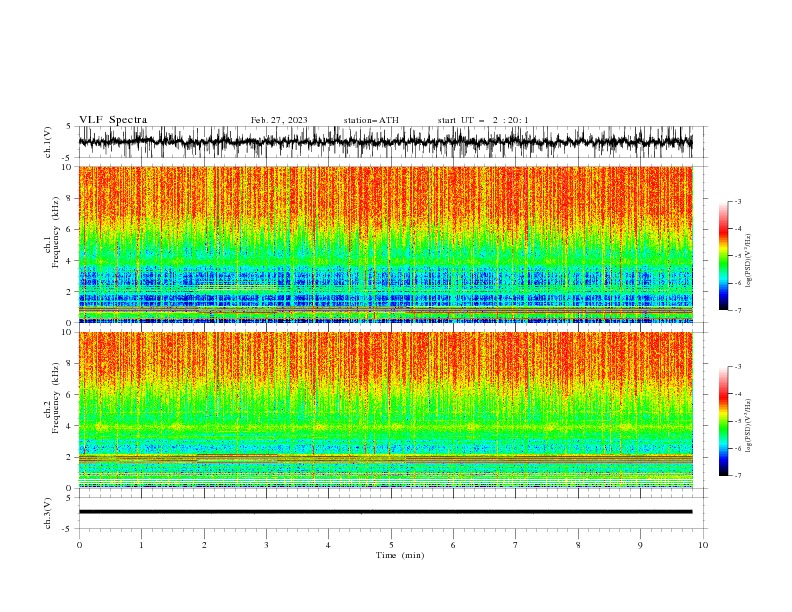Viewport: 792px width, 612px height.
Task: Click the ch.1 frequency tick label 6
Action: click(x=69, y=229)
